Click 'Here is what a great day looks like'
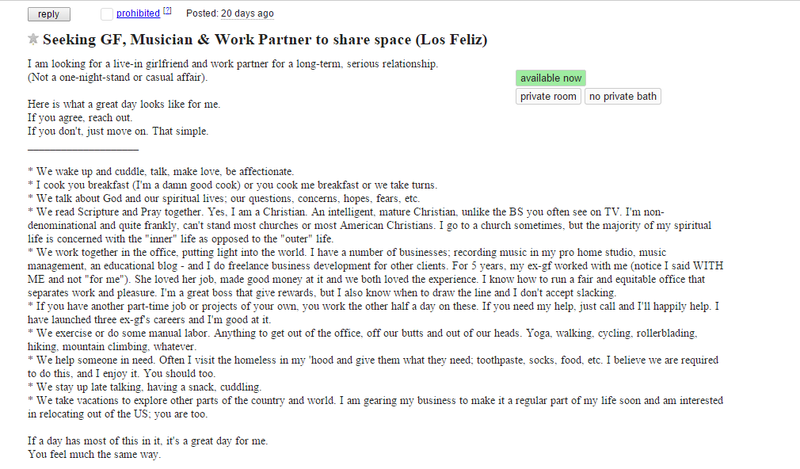The height and width of the screenshot is (469, 800). (124, 104)
